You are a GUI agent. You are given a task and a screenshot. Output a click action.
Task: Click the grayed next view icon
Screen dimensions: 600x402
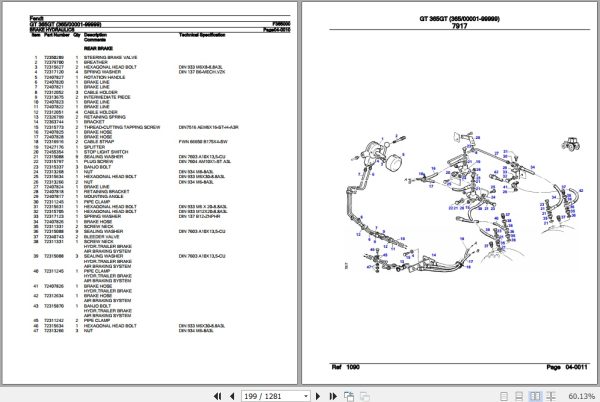click(365, 396)
